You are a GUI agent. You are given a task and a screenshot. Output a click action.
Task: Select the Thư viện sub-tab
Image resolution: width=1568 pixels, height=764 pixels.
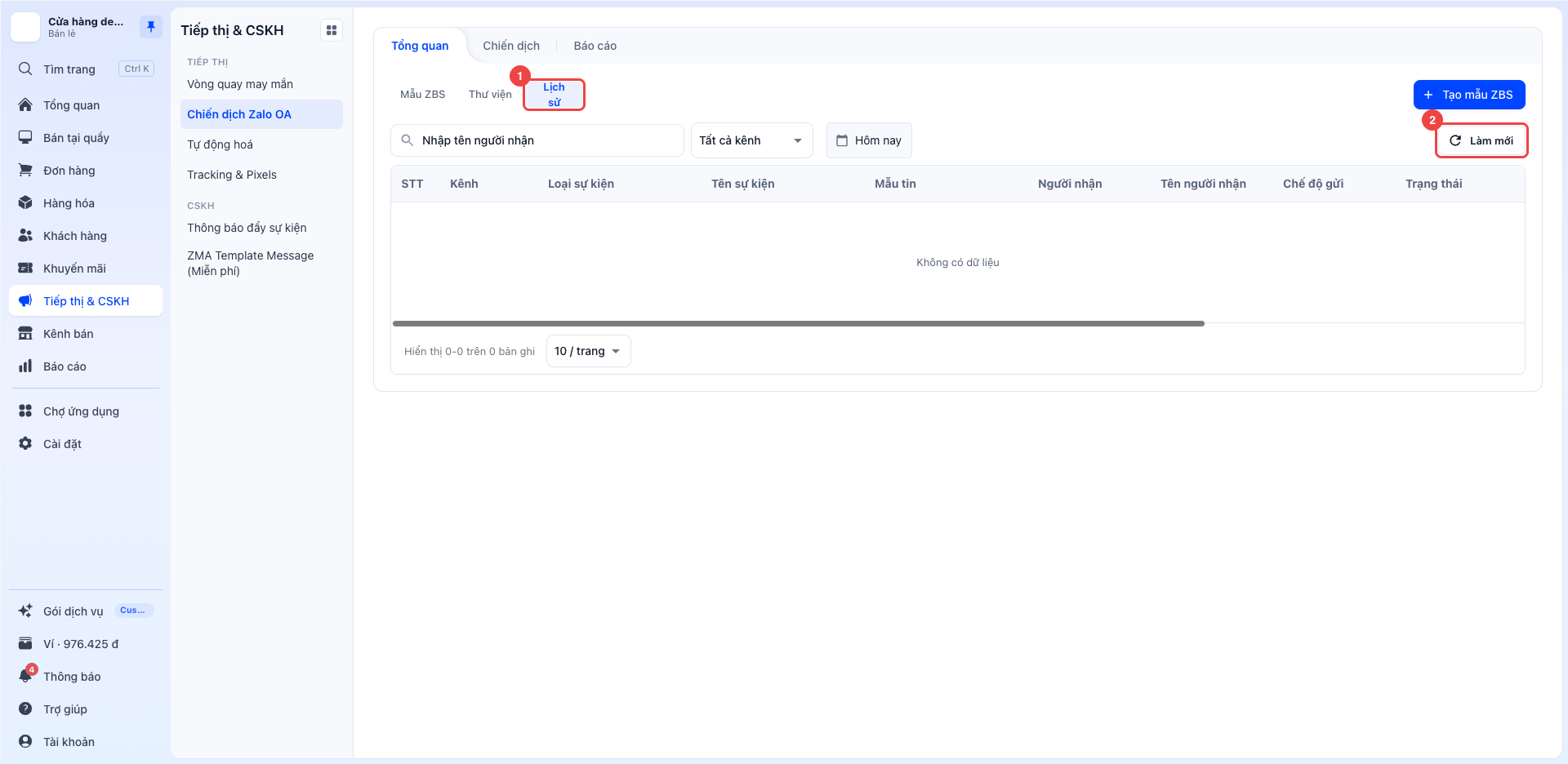pyautogui.click(x=490, y=95)
